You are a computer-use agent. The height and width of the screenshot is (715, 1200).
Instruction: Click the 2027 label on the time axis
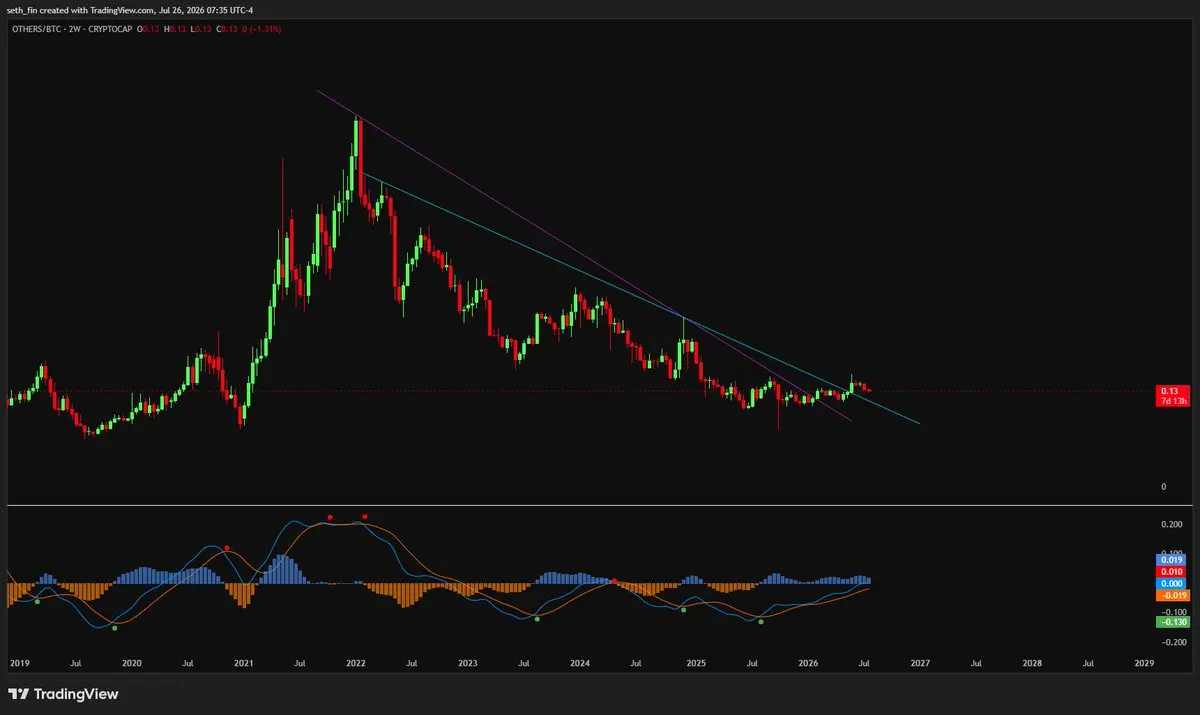[x=920, y=663]
